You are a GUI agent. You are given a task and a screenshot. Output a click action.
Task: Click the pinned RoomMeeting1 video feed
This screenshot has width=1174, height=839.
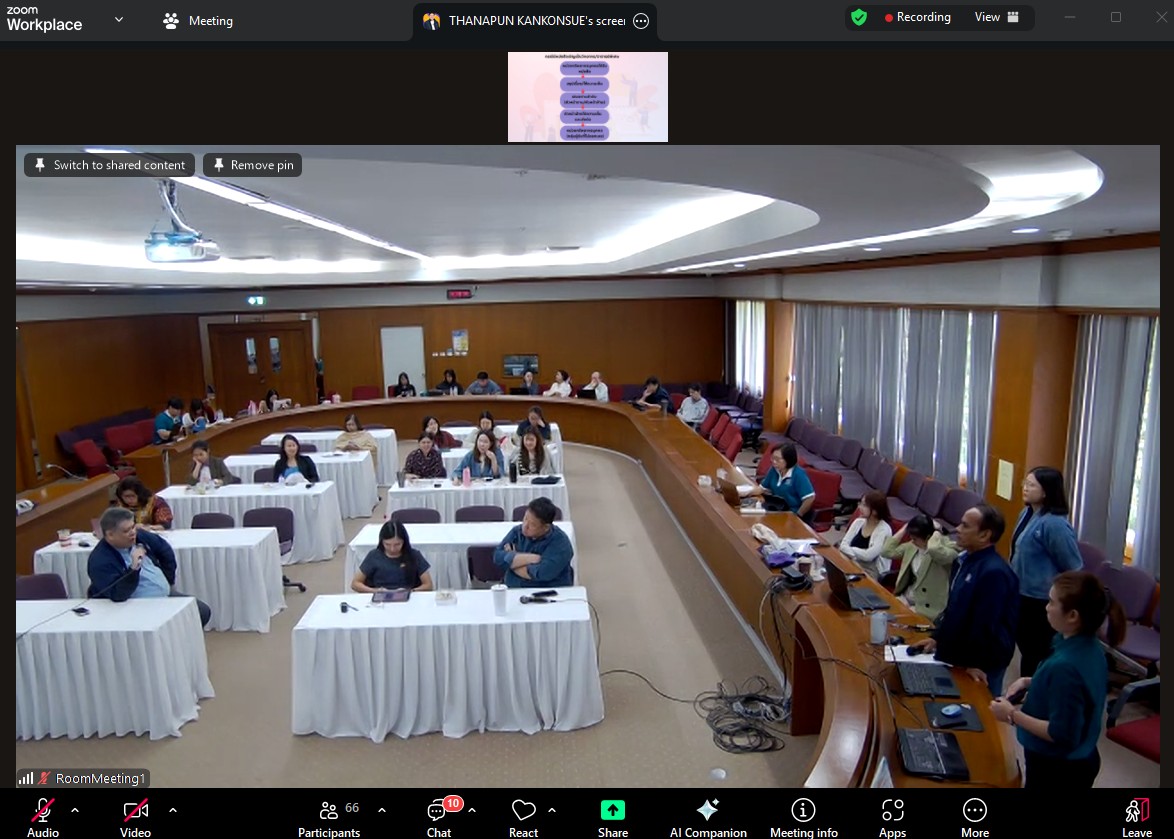coord(588,466)
